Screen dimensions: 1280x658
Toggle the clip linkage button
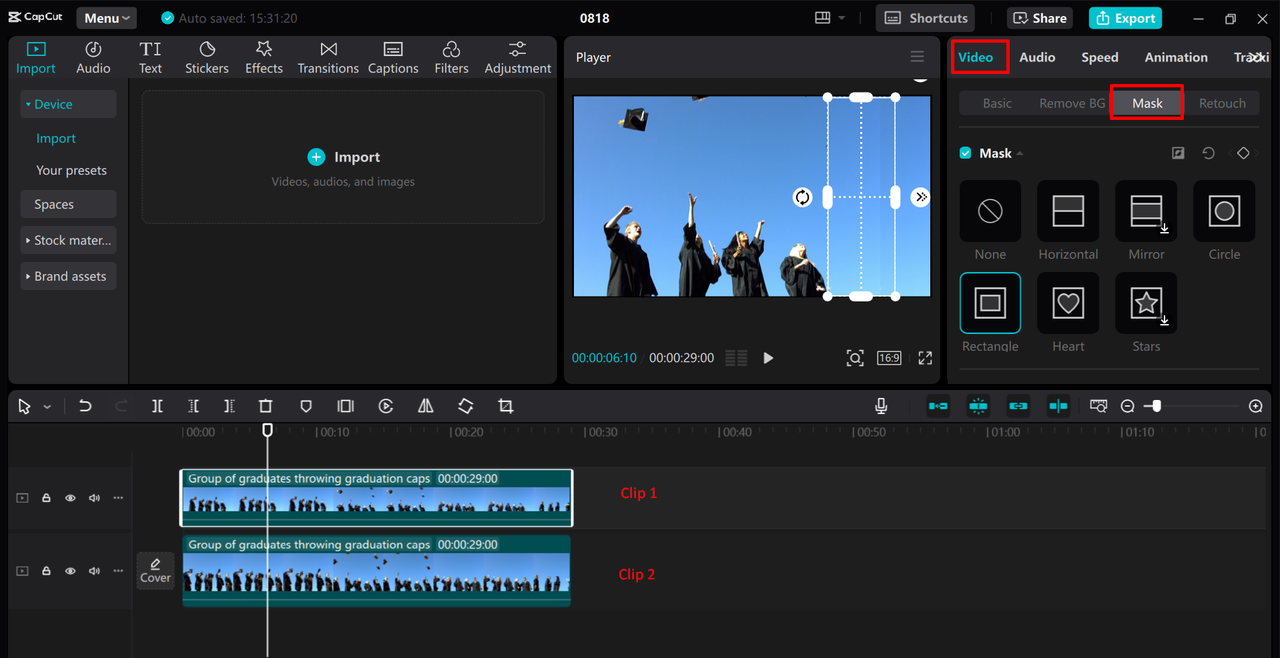(1018, 406)
